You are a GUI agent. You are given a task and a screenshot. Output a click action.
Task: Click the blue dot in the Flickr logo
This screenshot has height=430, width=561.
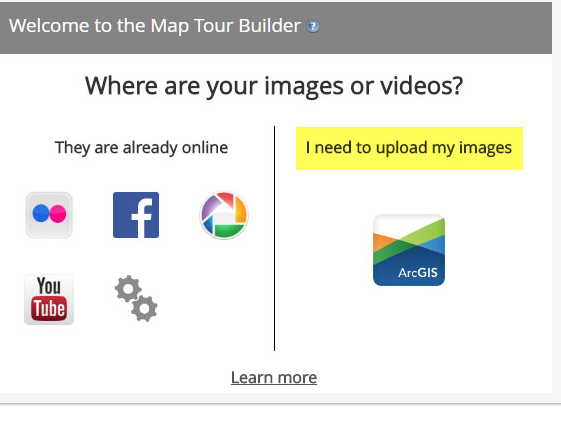tap(41, 213)
